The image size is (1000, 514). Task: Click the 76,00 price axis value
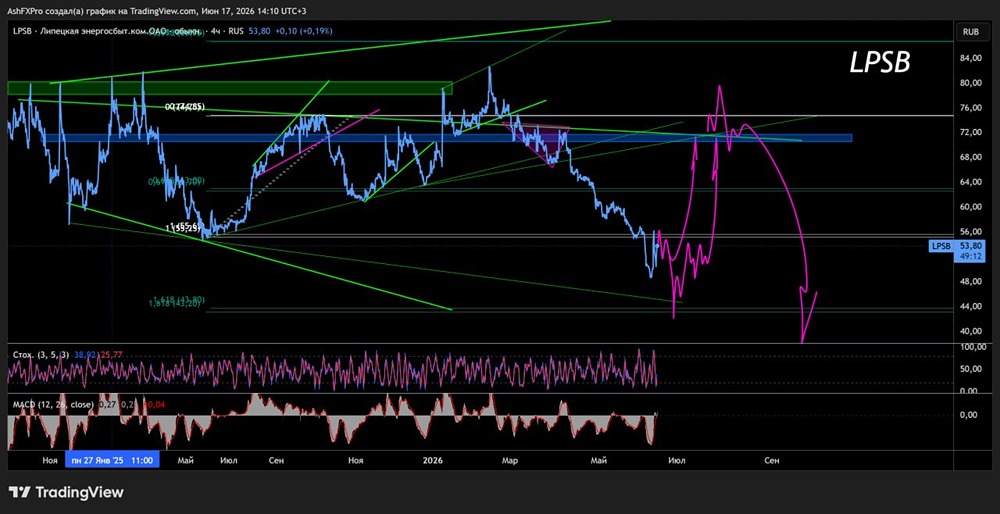click(973, 108)
